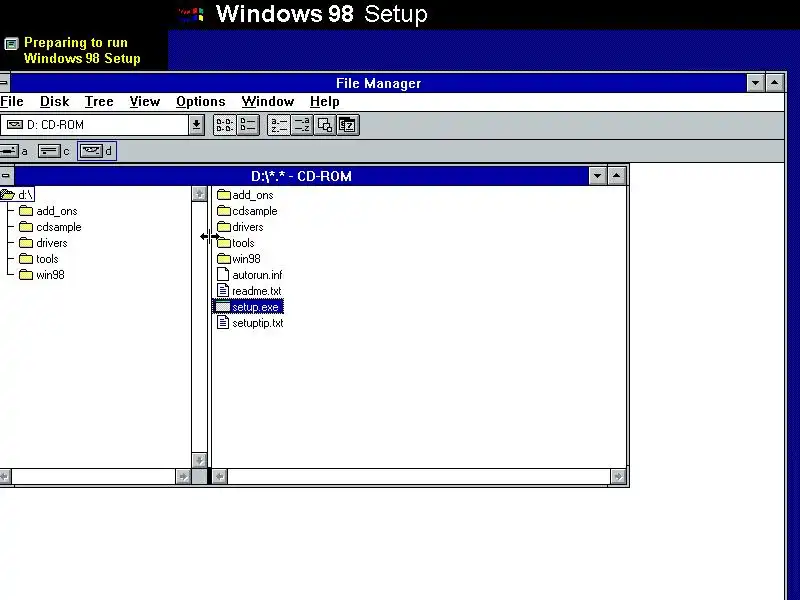Viewport: 800px width, 600px height.
Task: Maximize the D:\*.* - CD-ROM child window
Action: 616,176
